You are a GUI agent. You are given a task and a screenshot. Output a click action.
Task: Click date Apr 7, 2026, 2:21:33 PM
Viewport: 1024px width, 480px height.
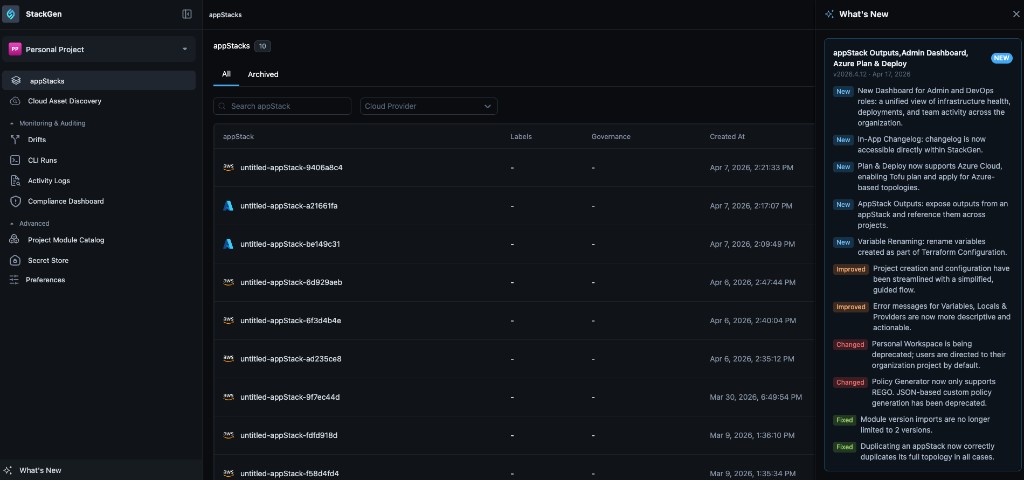coord(752,168)
